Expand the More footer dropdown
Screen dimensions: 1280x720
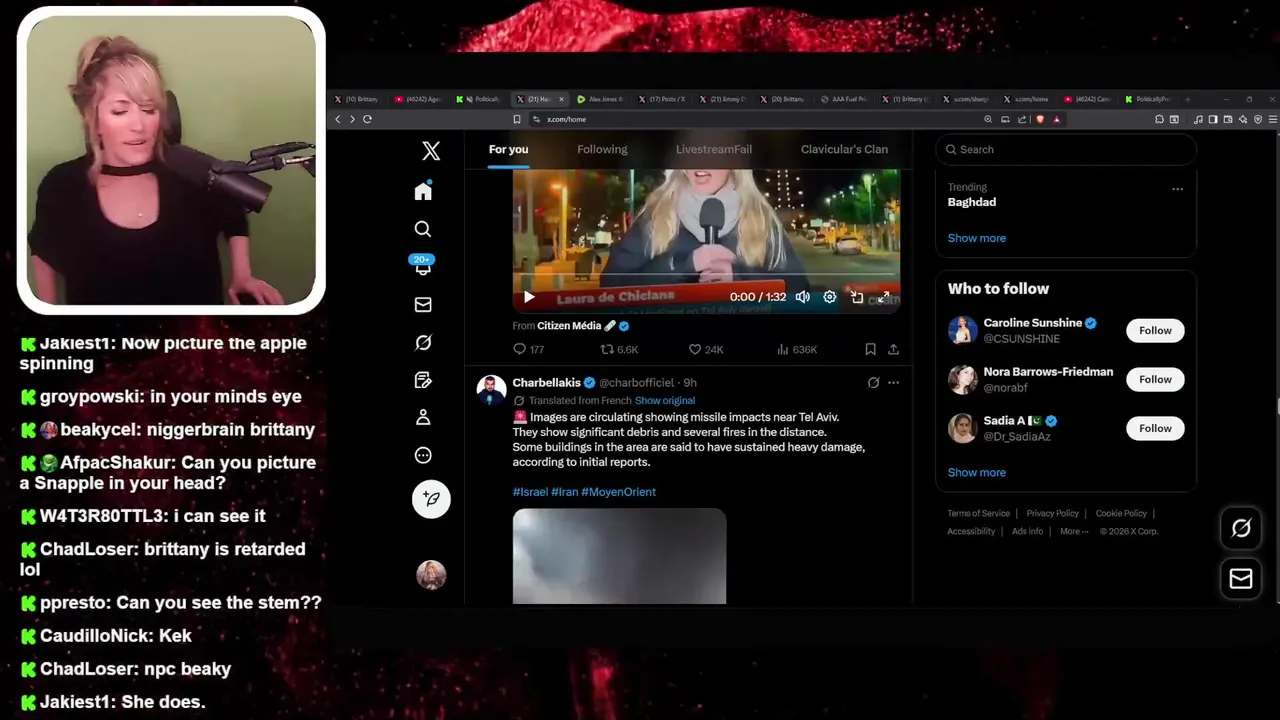(1074, 531)
